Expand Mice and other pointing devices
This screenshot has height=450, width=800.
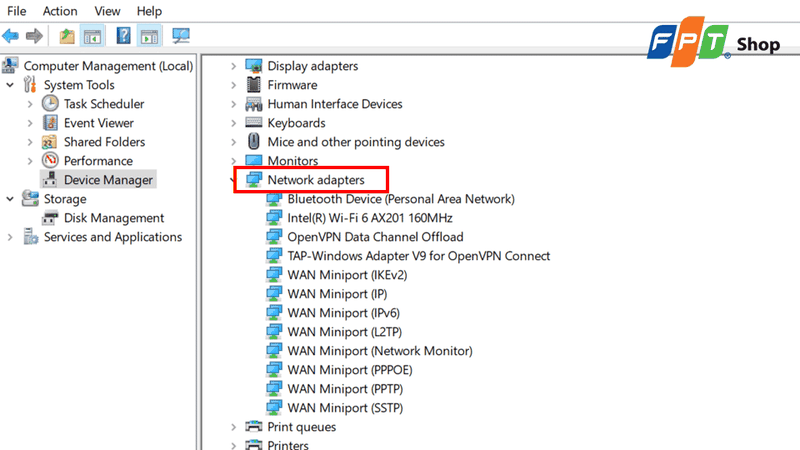coord(233,142)
